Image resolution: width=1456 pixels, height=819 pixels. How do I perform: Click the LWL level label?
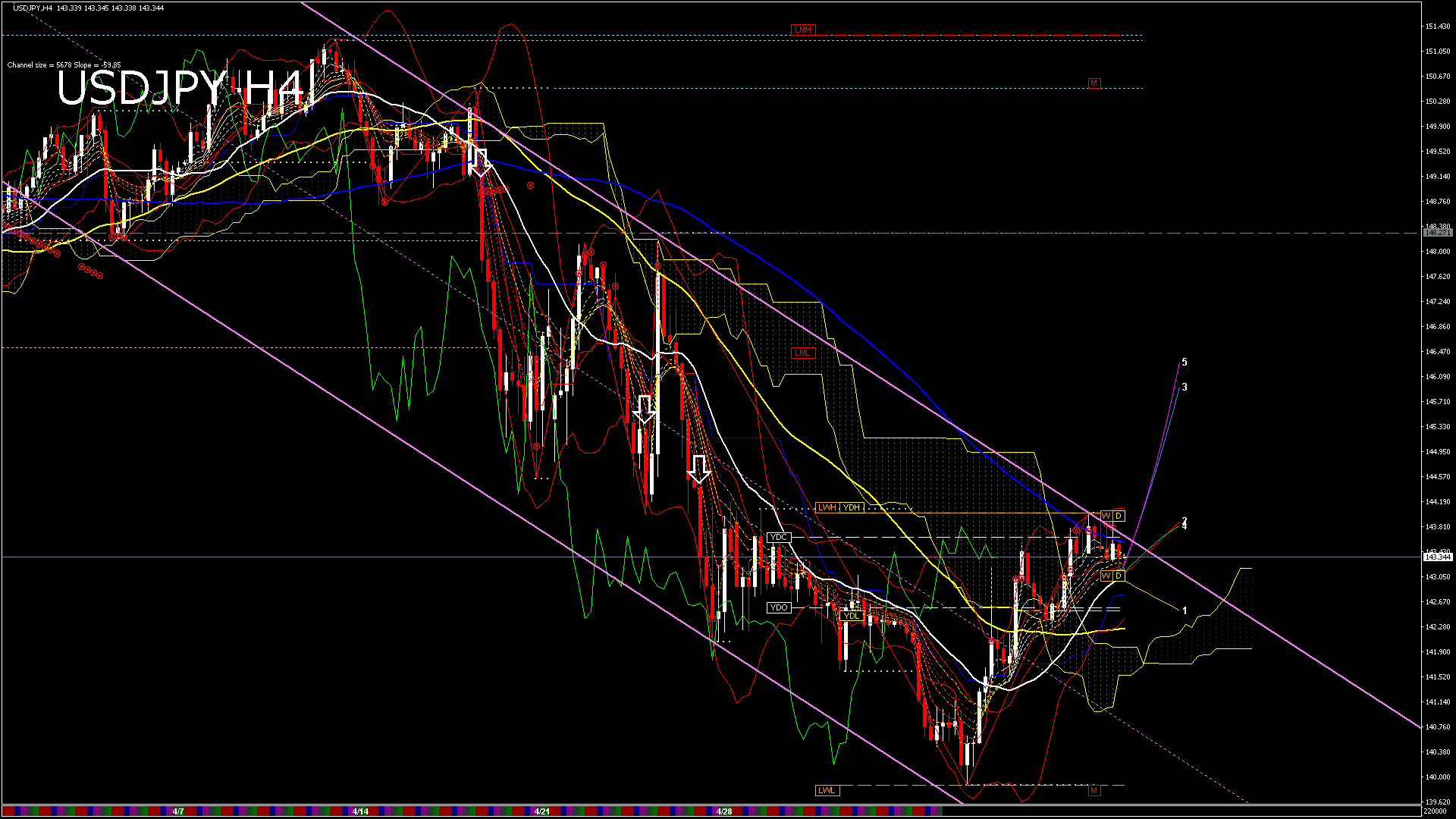(827, 790)
